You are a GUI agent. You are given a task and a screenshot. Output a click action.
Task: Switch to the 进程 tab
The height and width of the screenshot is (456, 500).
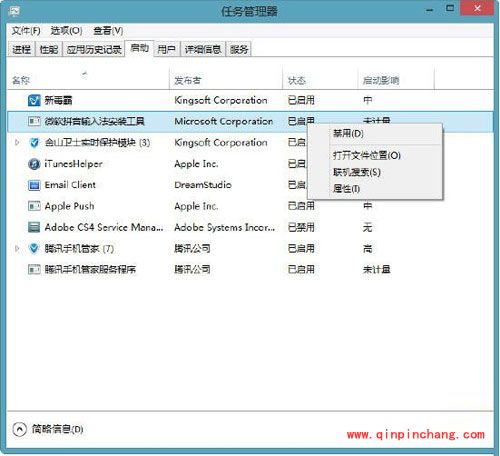point(21,50)
